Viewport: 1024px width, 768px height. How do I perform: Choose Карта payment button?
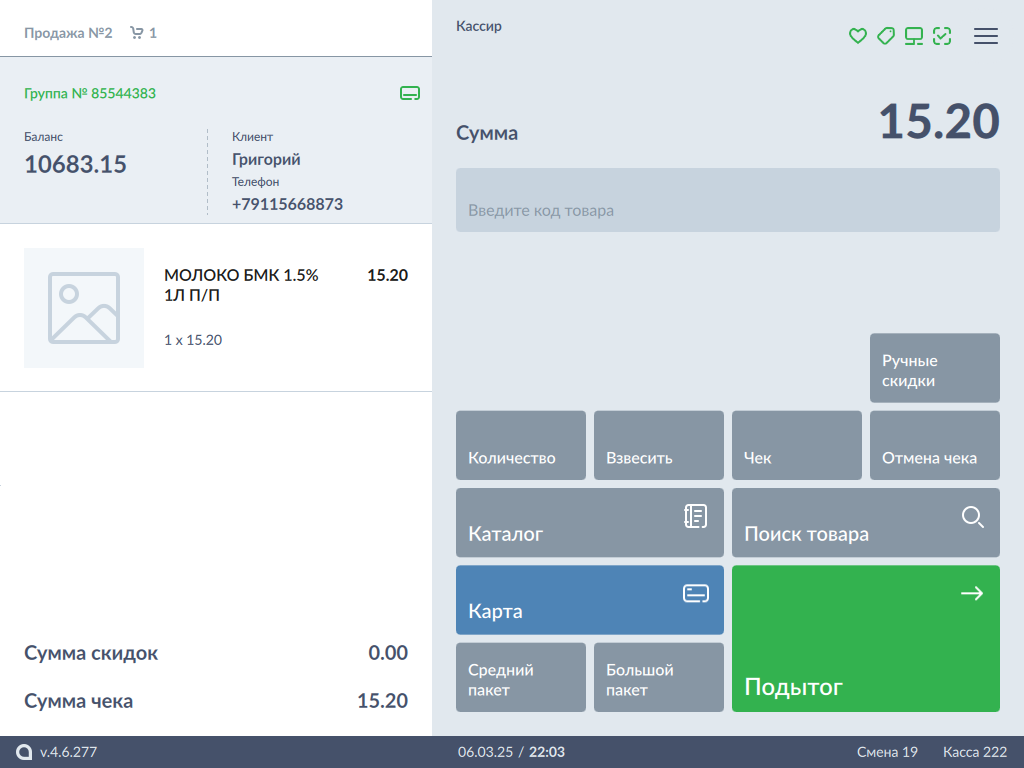tap(589, 600)
